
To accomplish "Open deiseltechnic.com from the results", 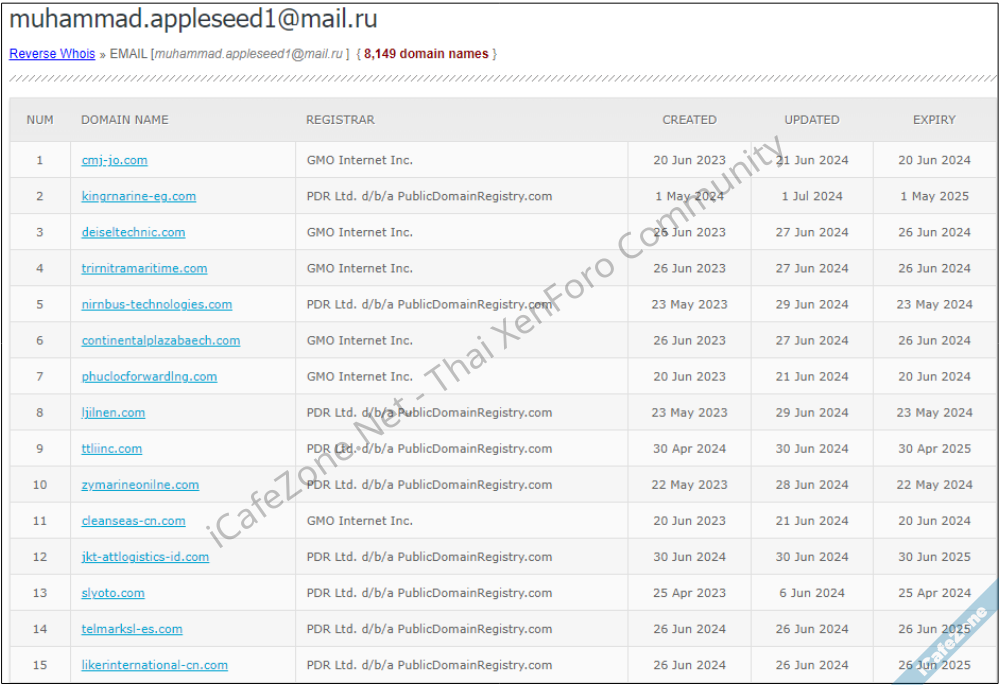I will [133, 232].
